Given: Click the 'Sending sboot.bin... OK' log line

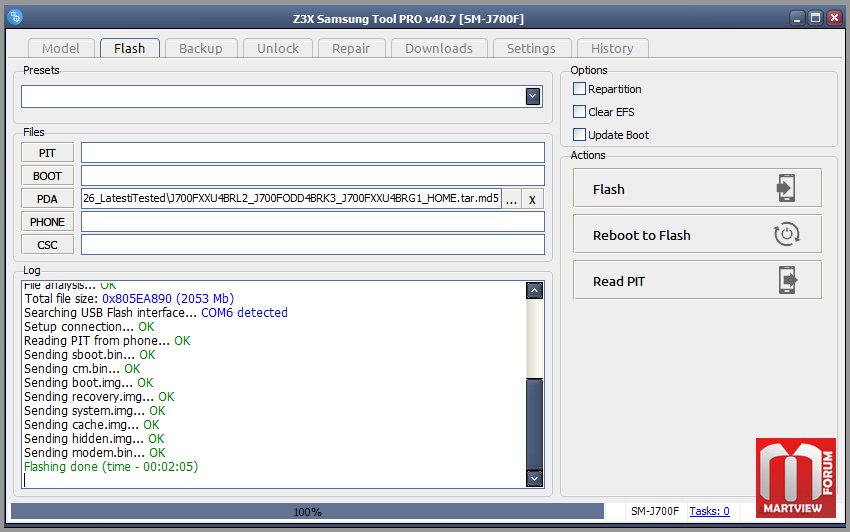Looking at the screenshot, I should coord(90,355).
